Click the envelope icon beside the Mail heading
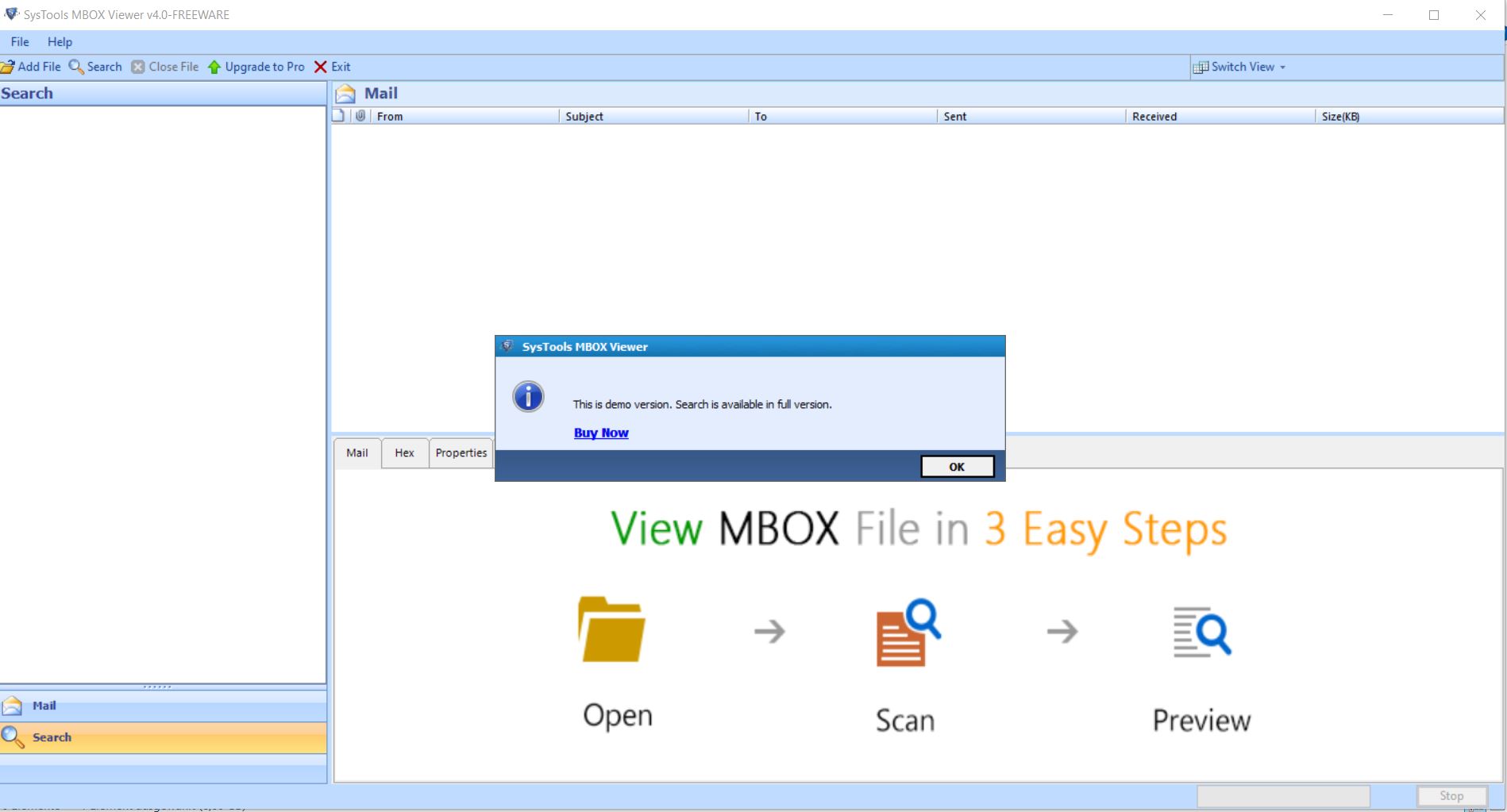 click(x=345, y=94)
